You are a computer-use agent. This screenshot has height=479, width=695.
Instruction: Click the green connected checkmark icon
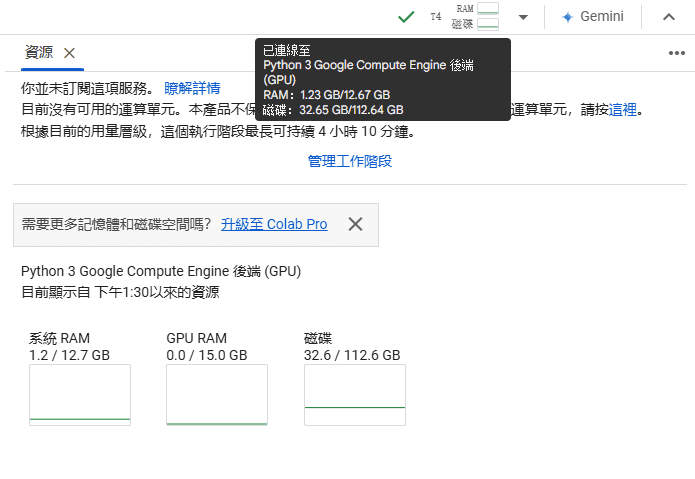tap(406, 17)
